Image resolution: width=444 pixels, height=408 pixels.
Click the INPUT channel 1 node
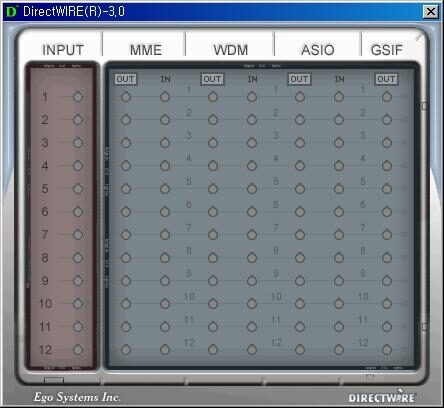(78, 97)
